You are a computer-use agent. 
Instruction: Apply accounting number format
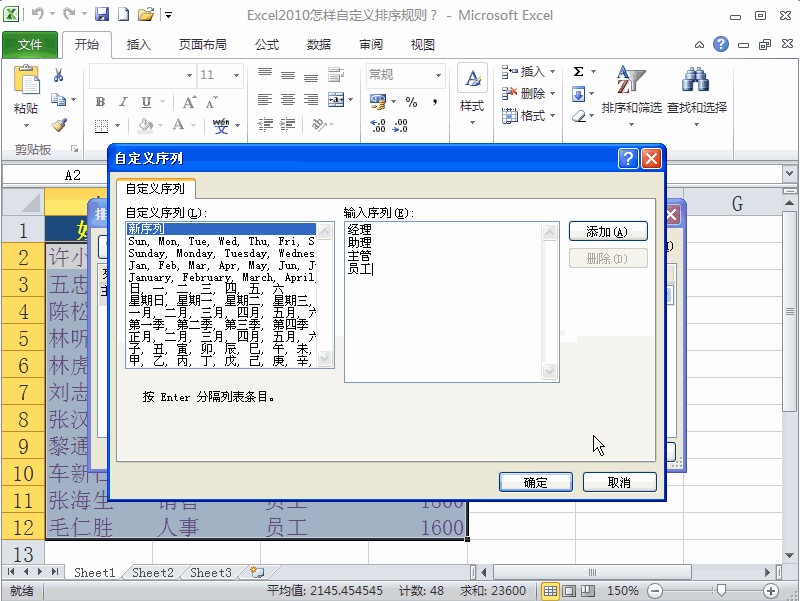coord(378,102)
